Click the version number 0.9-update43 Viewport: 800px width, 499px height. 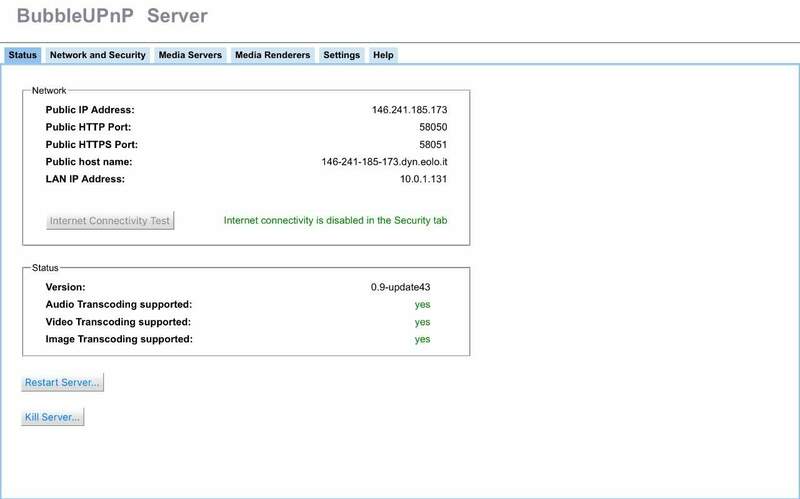(400, 287)
